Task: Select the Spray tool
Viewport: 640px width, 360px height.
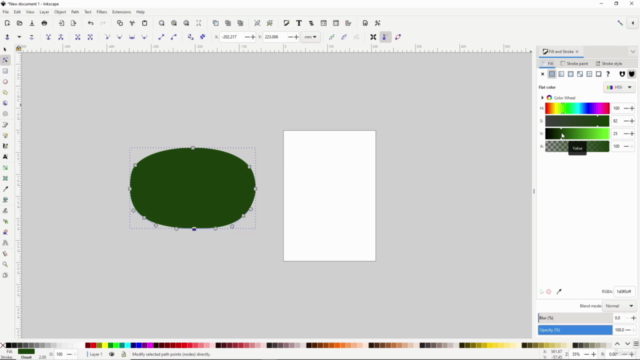Action: (x=5, y=221)
